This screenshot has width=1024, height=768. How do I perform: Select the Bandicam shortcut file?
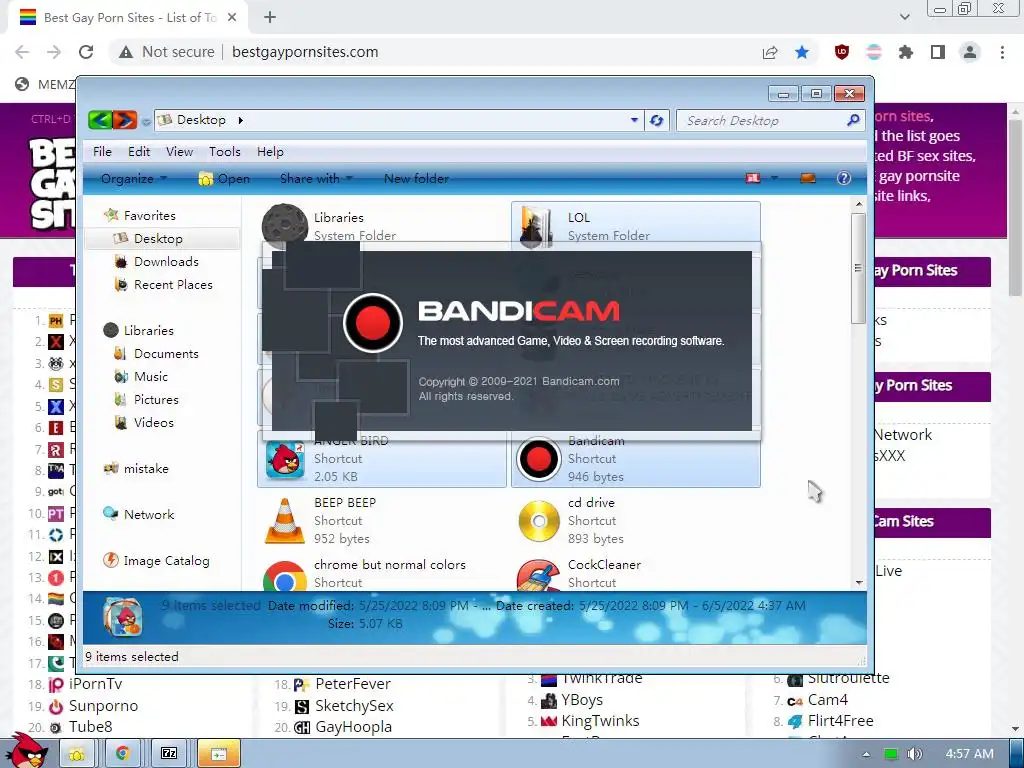[x=635, y=459]
